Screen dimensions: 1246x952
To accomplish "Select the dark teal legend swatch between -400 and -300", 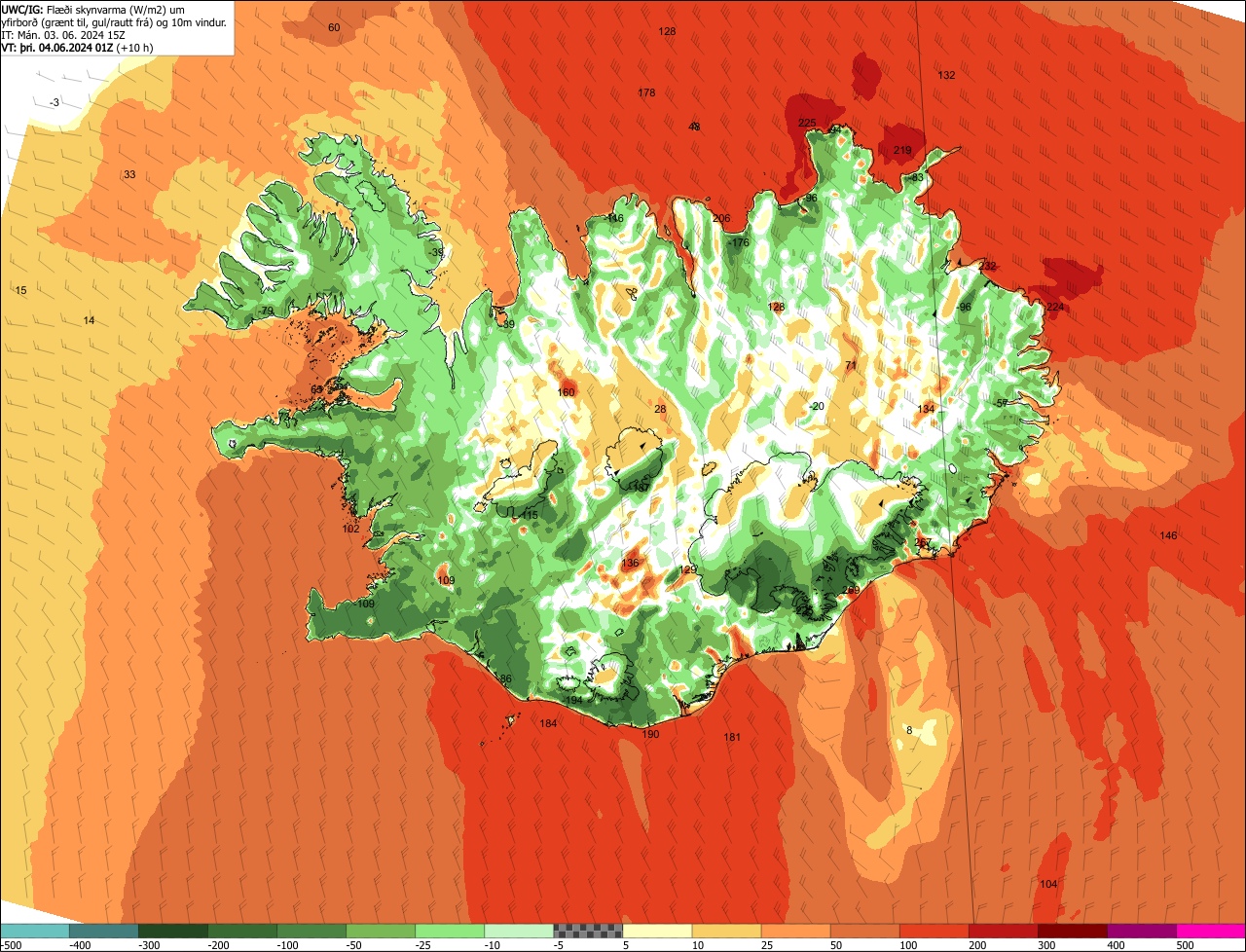I will 103,931.
